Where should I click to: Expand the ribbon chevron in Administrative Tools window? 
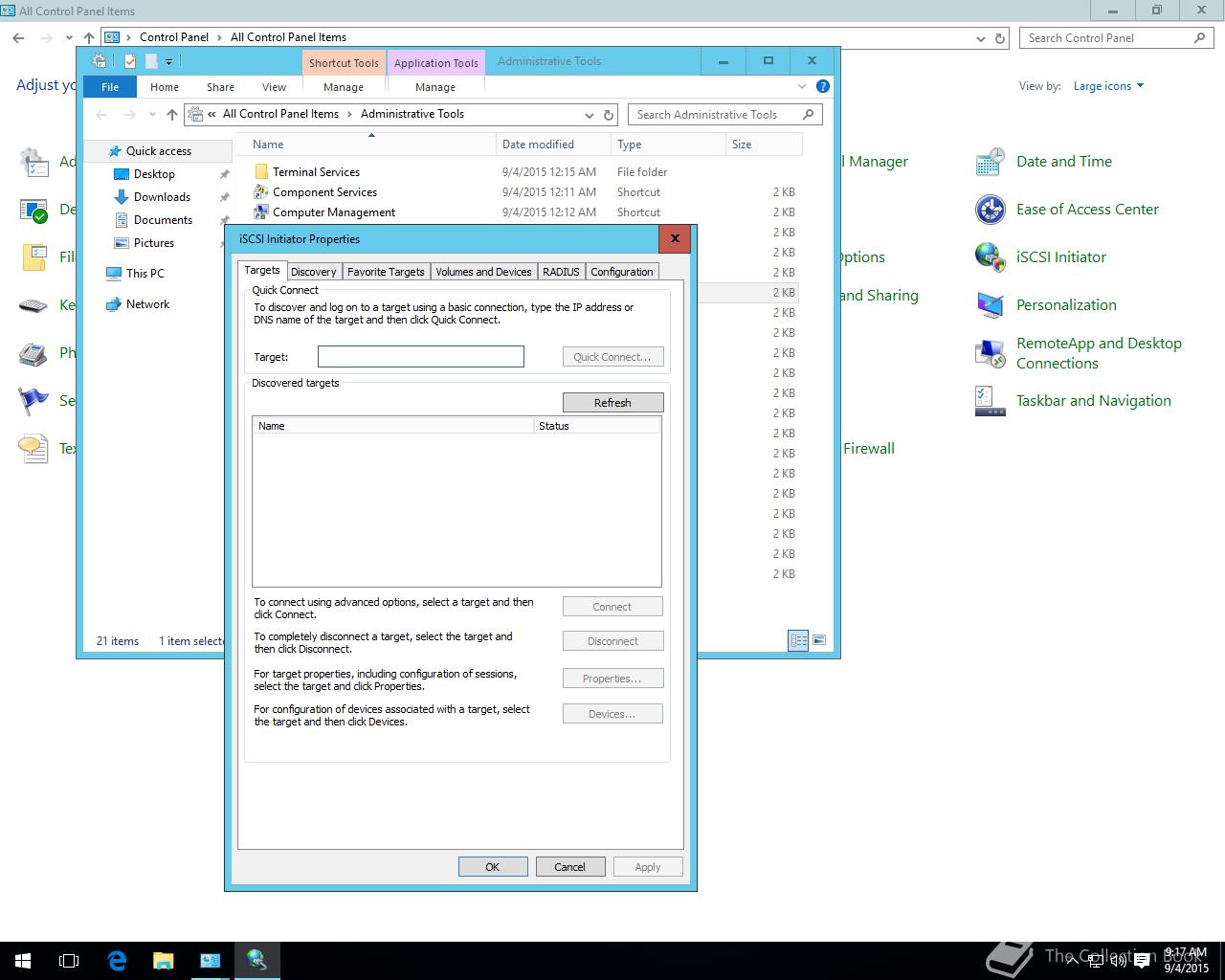pos(802,86)
